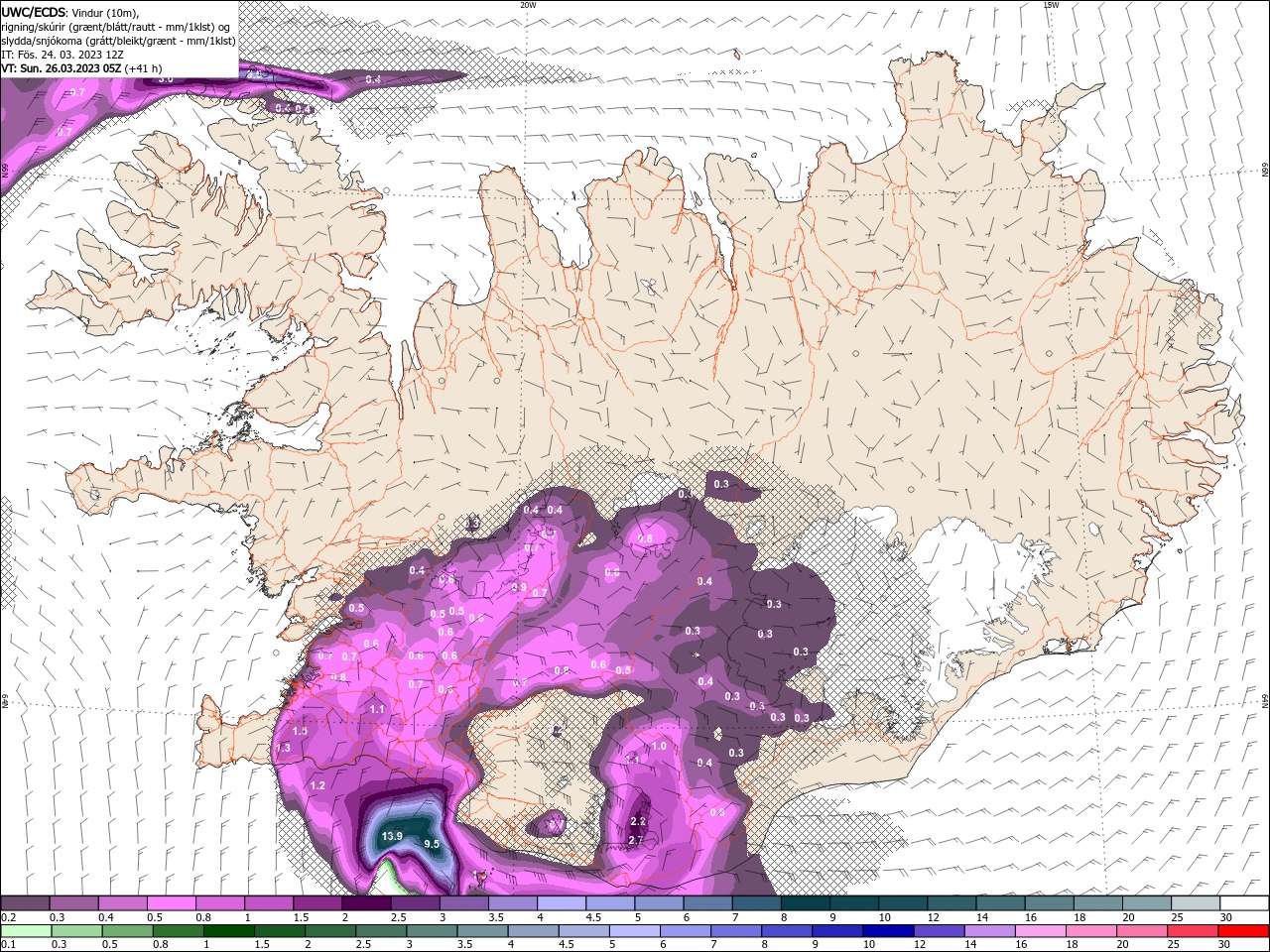Click the dark teal 8–9 snowfall swatch
This screenshot has height=952, width=1270.
(805, 903)
